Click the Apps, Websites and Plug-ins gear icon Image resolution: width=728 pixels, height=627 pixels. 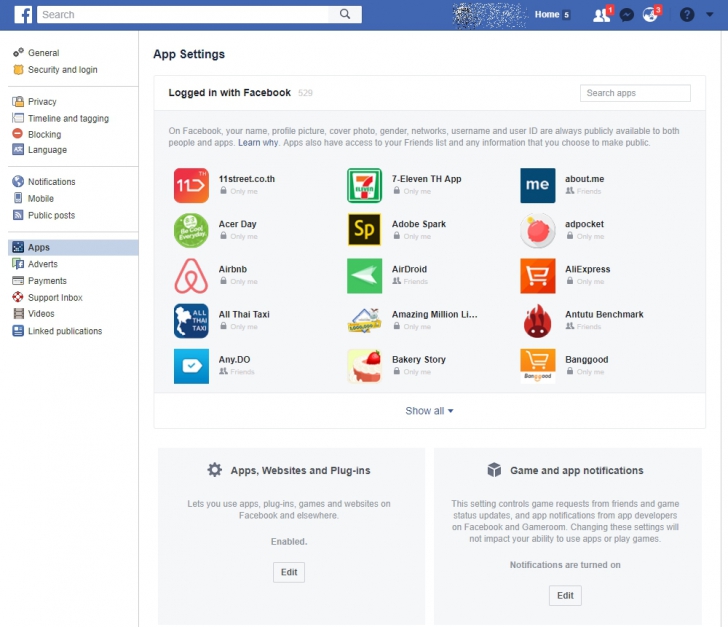214,470
